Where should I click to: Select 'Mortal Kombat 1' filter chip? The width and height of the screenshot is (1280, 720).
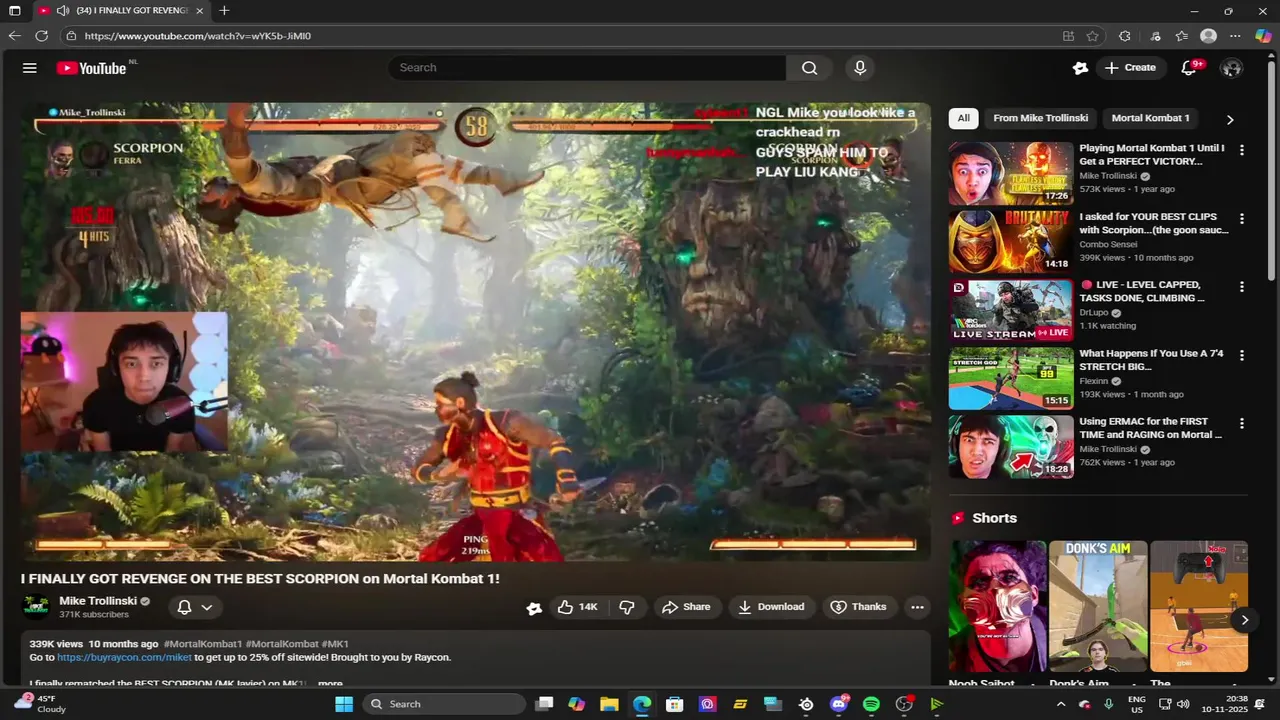pos(1150,118)
